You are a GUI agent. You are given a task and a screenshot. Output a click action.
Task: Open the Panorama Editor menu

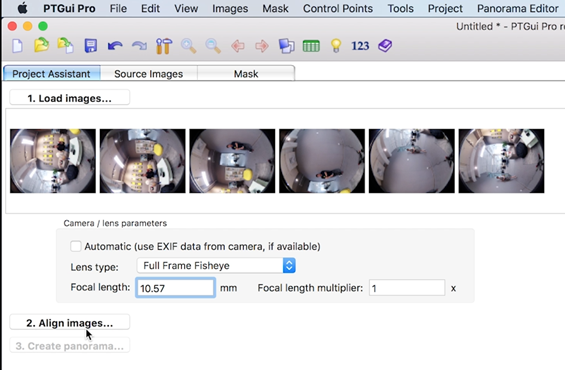pos(517,8)
